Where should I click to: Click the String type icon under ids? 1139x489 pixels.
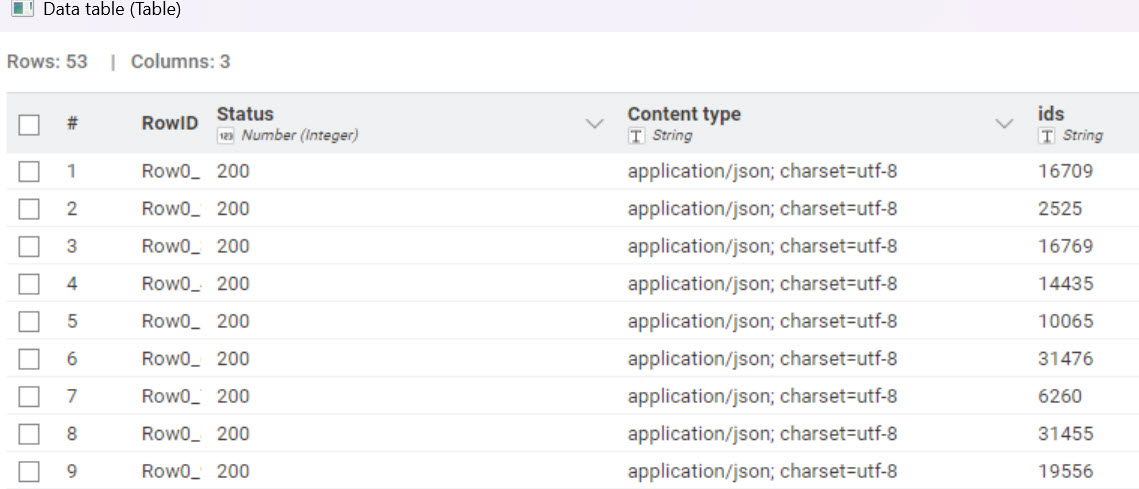point(1047,136)
